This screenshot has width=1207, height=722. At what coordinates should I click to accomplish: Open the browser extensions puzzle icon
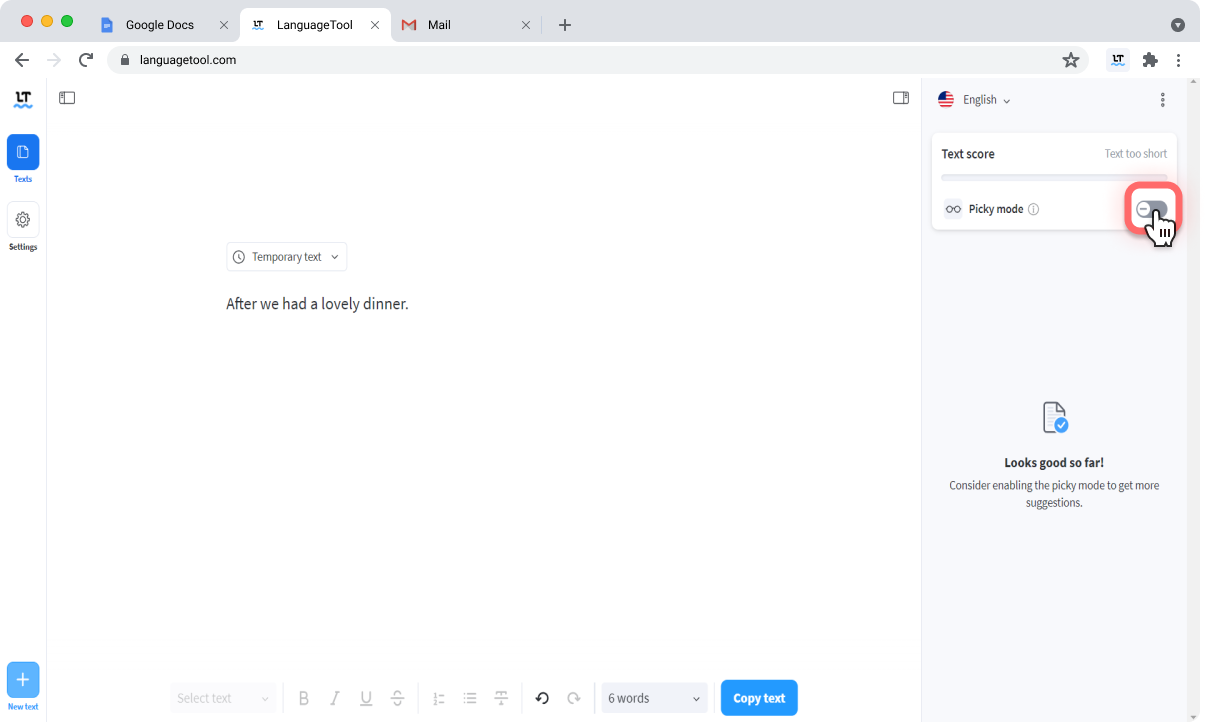pyautogui.click(x=1150, y=60)
